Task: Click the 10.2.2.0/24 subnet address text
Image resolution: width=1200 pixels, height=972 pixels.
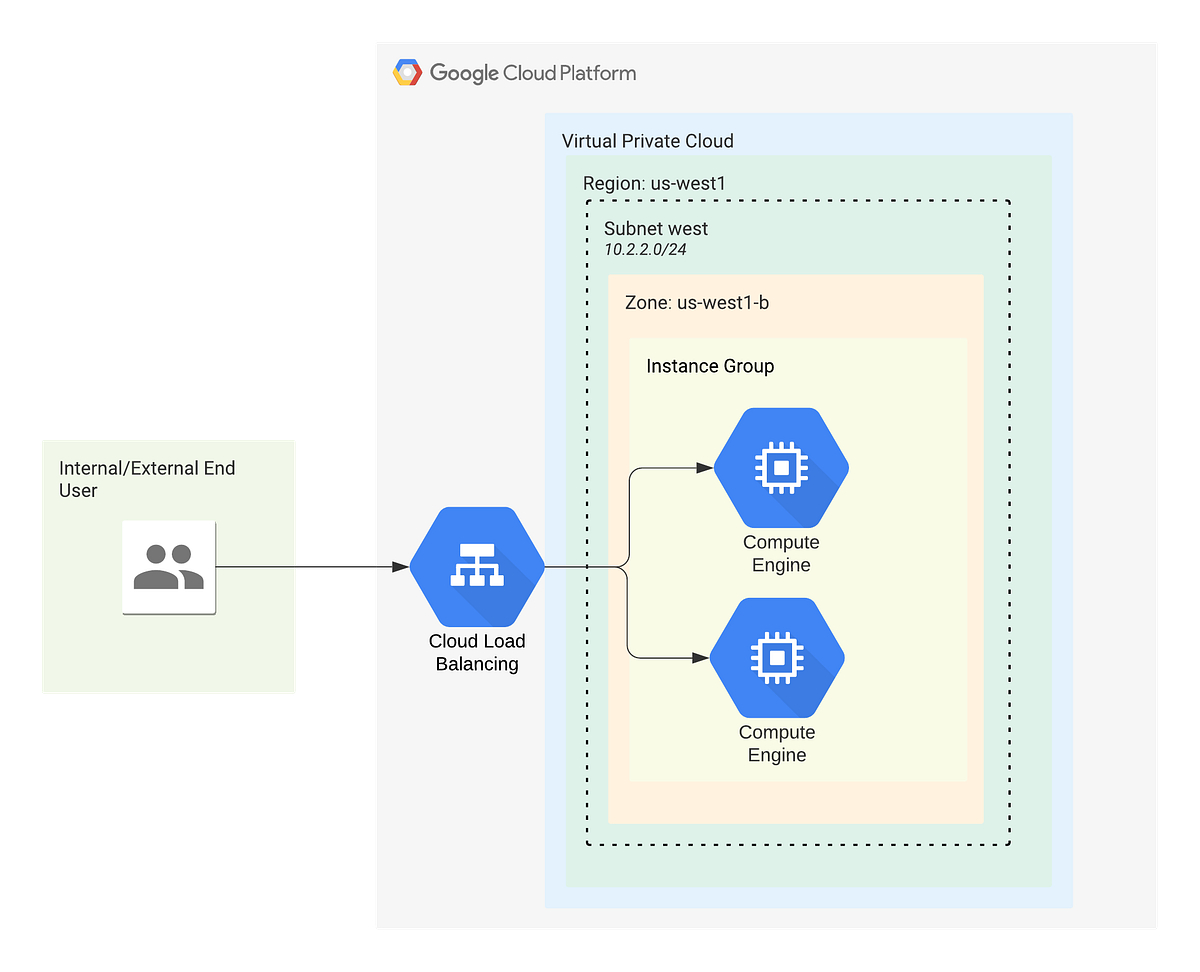Action: pos(645,250)
